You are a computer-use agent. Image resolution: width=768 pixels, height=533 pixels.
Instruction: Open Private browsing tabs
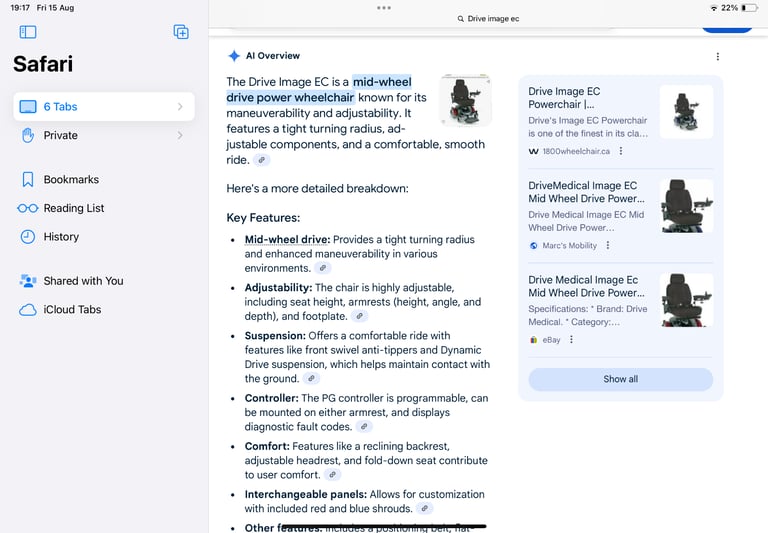pos(104,135)
